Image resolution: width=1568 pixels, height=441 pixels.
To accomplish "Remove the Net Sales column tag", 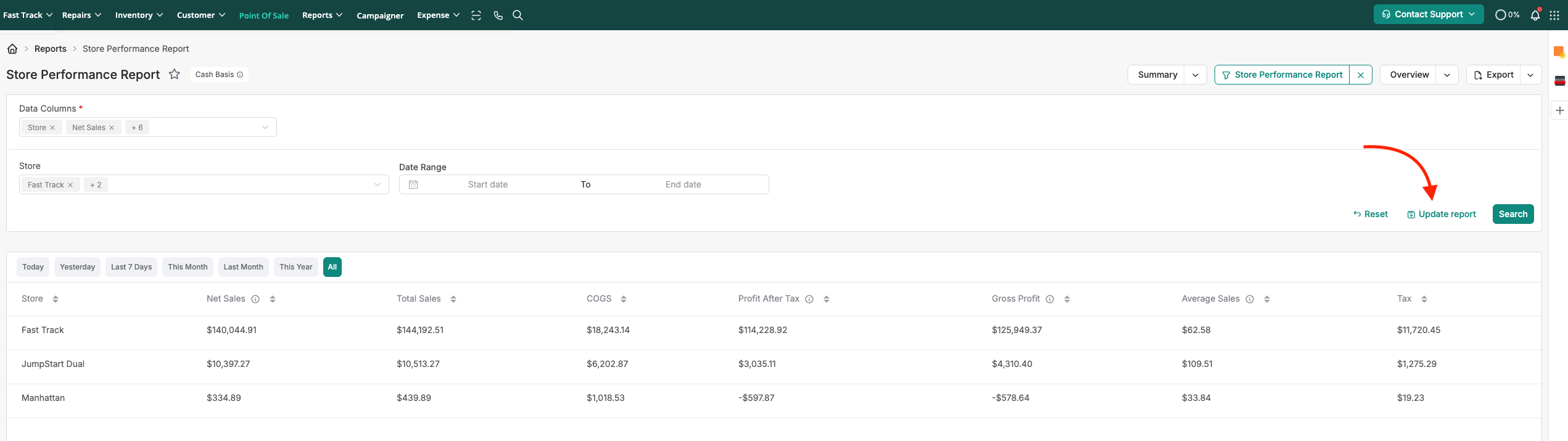I will point(112,128).
